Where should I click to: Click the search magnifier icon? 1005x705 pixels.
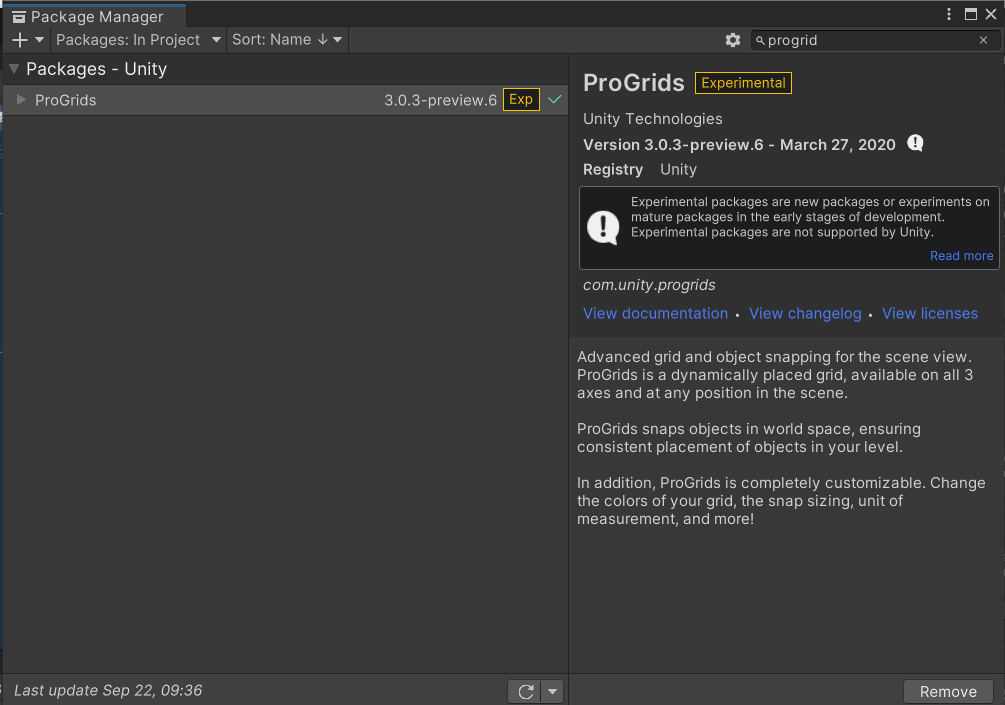pyautogui.click(x=760, y=41)
